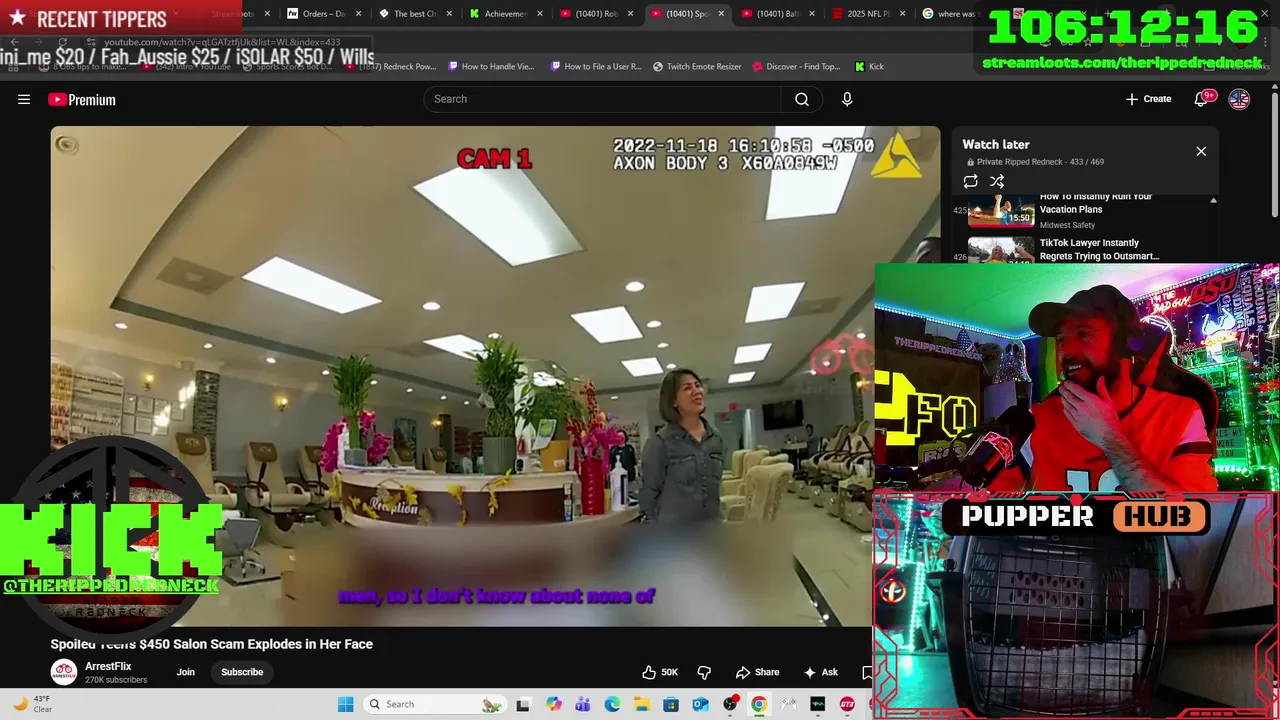This screenshot has width=1280, height=720.
Task: Toggle loop playlist in Watch later
Action: (970, 181)
